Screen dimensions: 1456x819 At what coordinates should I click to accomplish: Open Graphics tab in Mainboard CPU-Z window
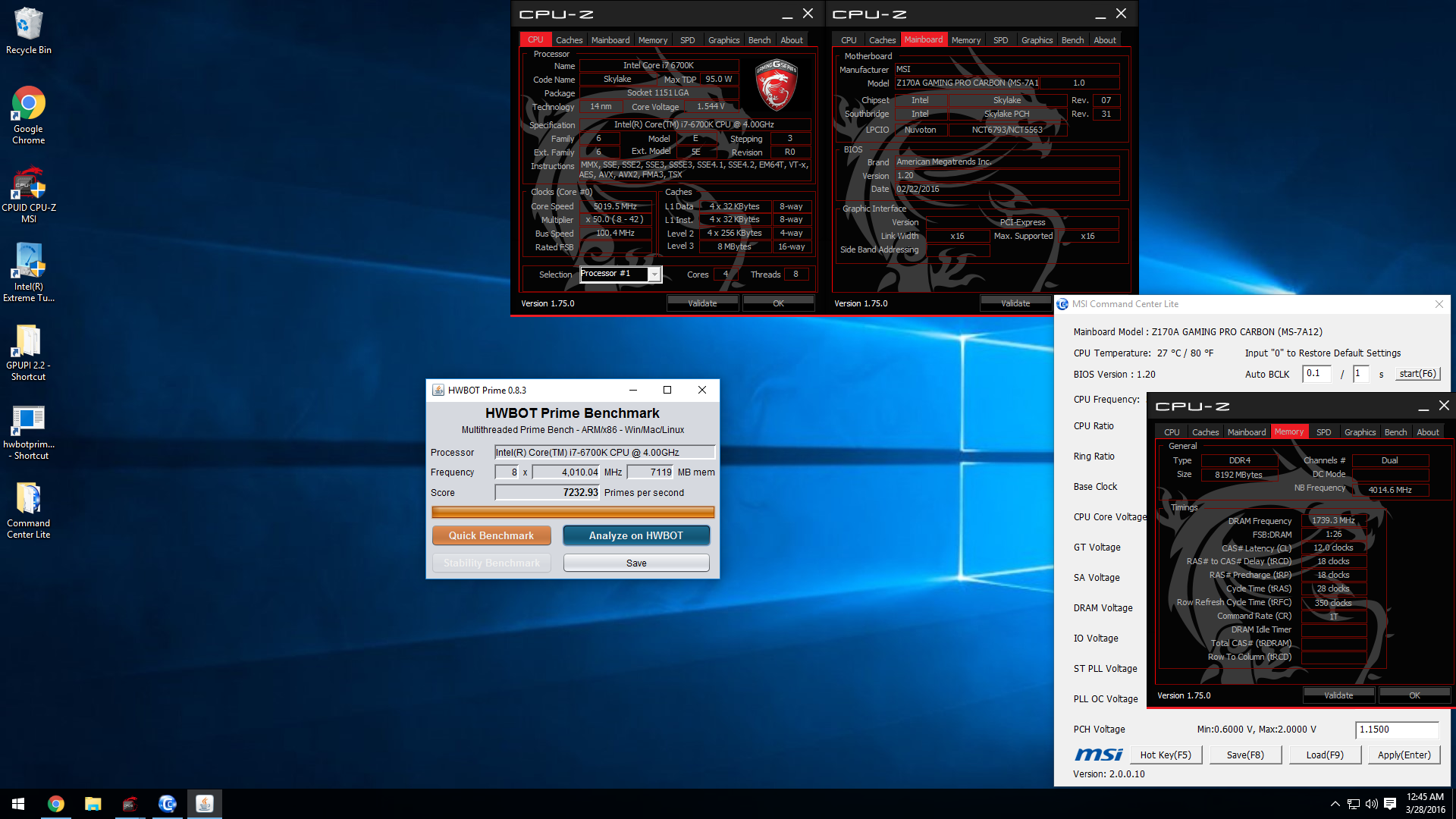click(1037, 40)
